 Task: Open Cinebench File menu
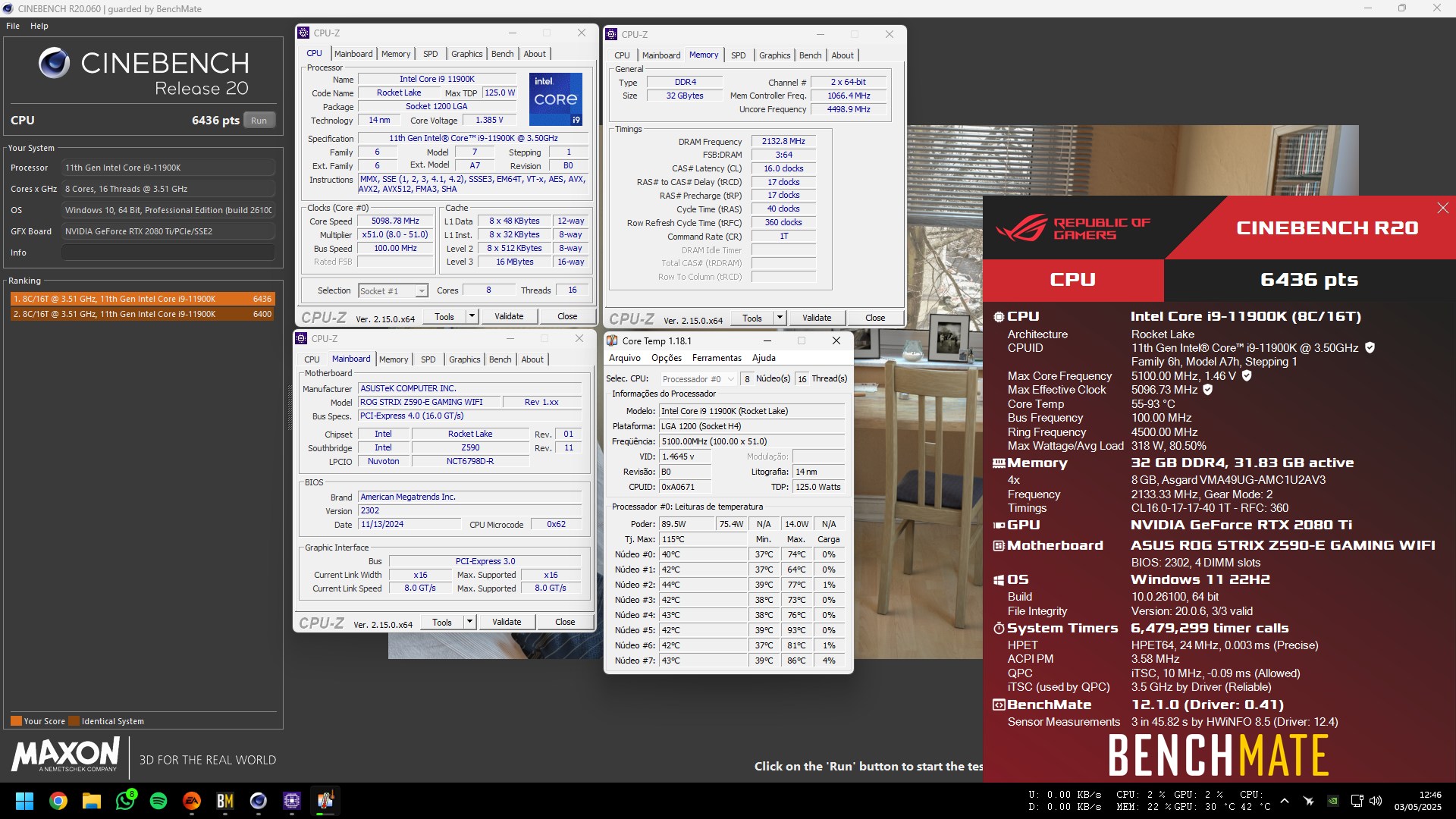[x=13, y=26]
